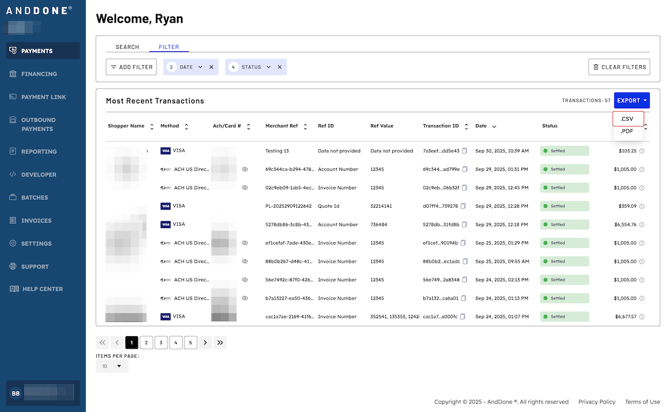Choose .PDF from the Export menu

point(626,131)
